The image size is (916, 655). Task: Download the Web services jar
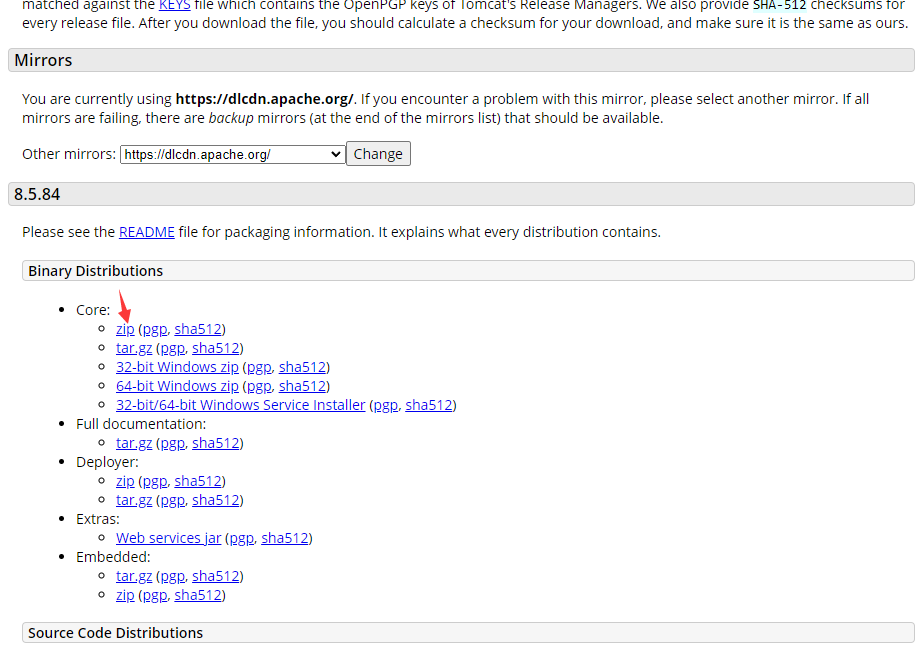tap(168, 538)
